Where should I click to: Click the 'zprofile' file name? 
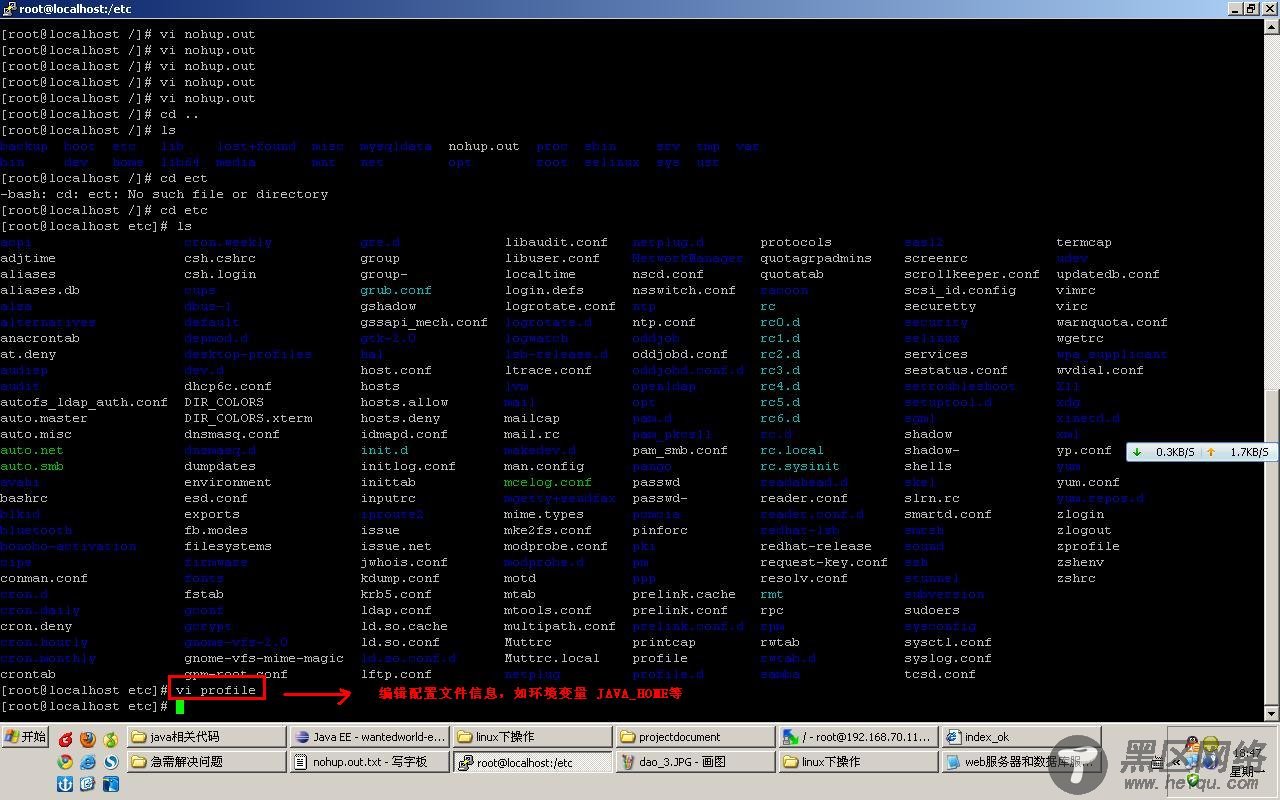(x=1088, y=546)
